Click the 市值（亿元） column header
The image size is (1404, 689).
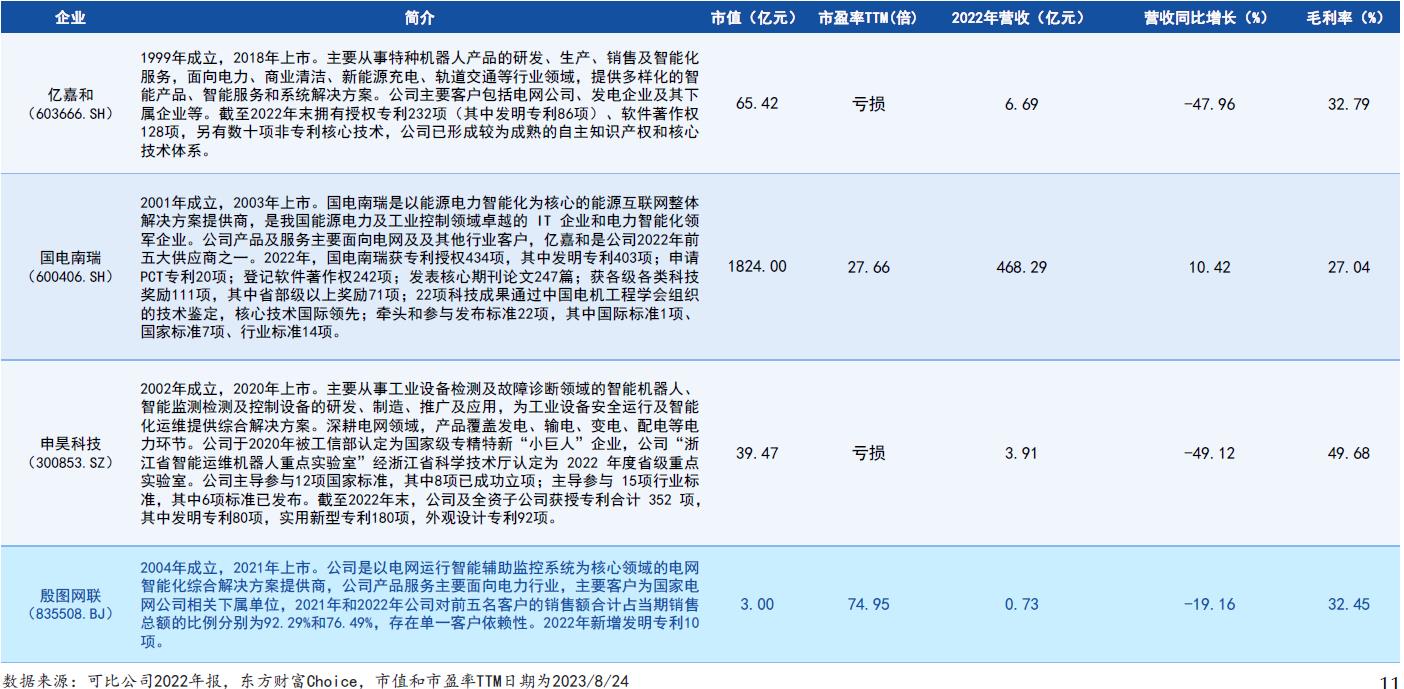pyautogui.click(x=755, y=17)
